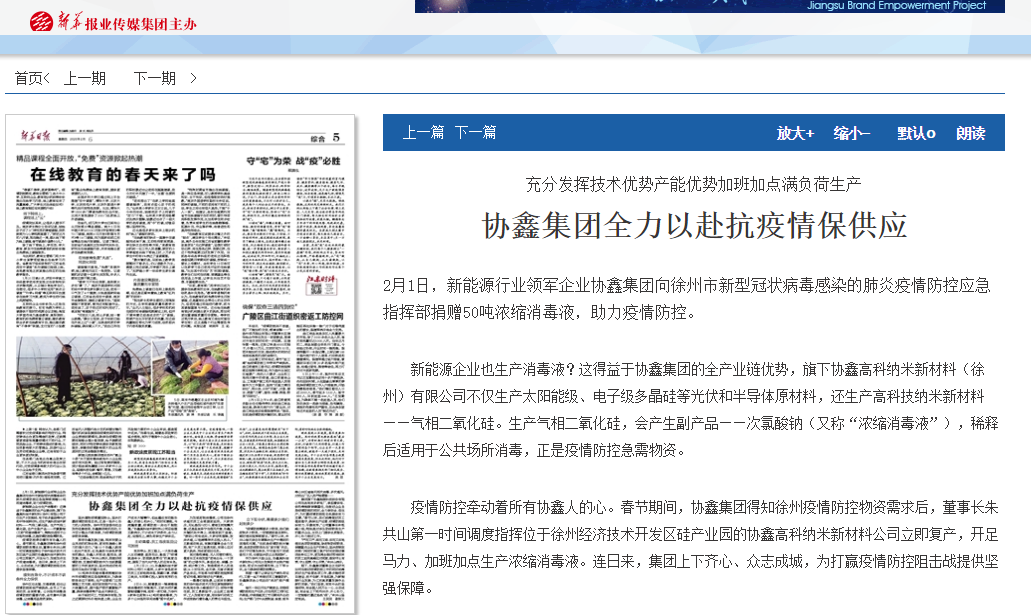Click the left chevron beside 首页
1031x615 pixels.
(x=47, y=78)
